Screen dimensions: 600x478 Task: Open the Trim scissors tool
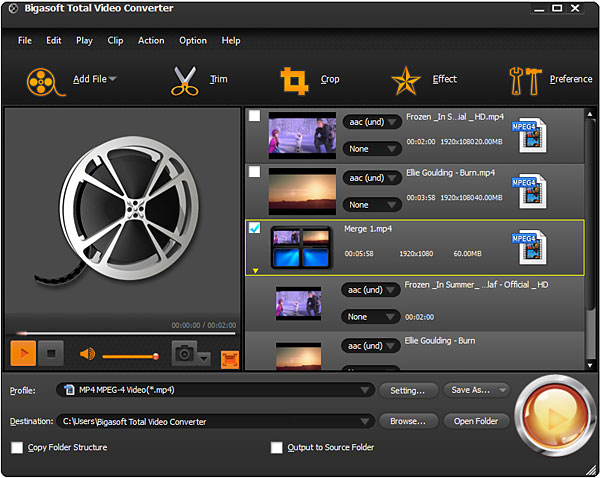(x=185, y=81)
